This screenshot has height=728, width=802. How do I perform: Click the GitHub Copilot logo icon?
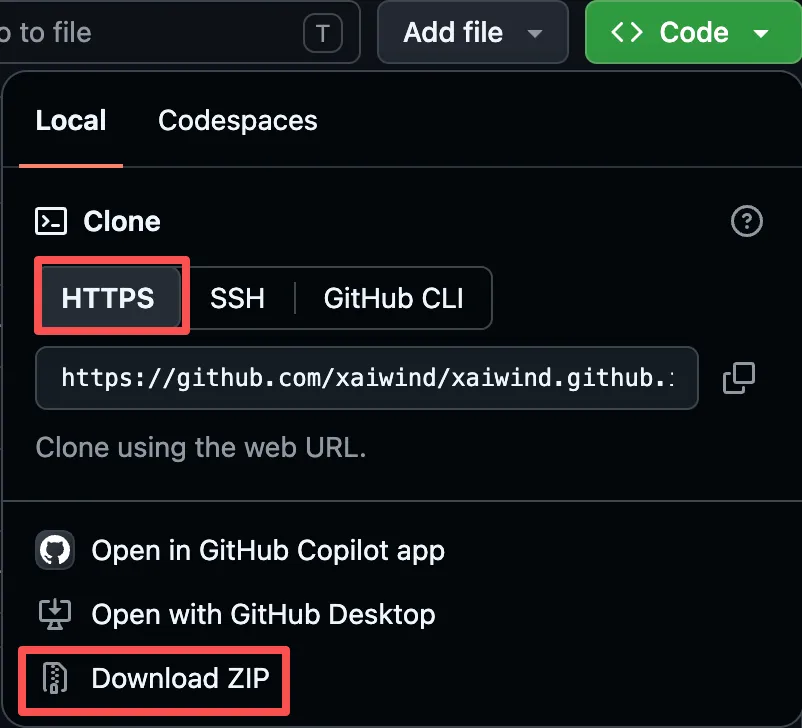coord(55,550)
